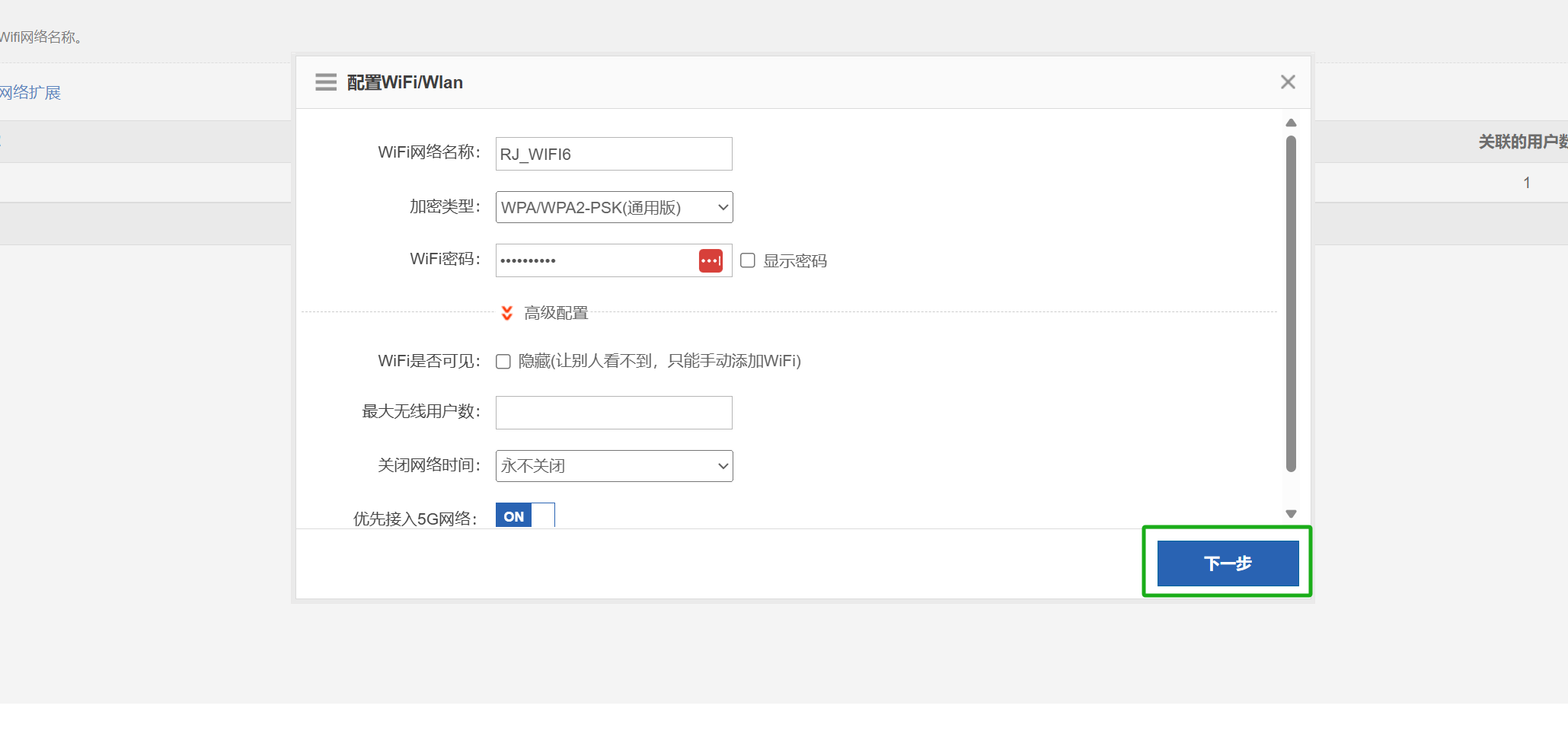This screenshot has height=747, width=1568.
Task: Click the 关联的用户数 column header
Action: pos(1522,142)
